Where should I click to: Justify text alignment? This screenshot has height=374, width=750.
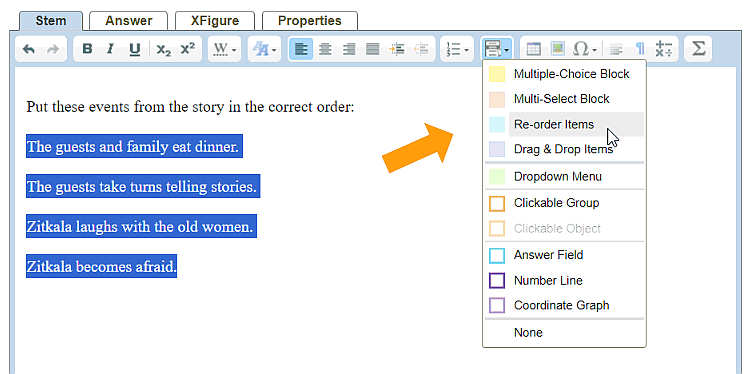[x=373, y=49]
